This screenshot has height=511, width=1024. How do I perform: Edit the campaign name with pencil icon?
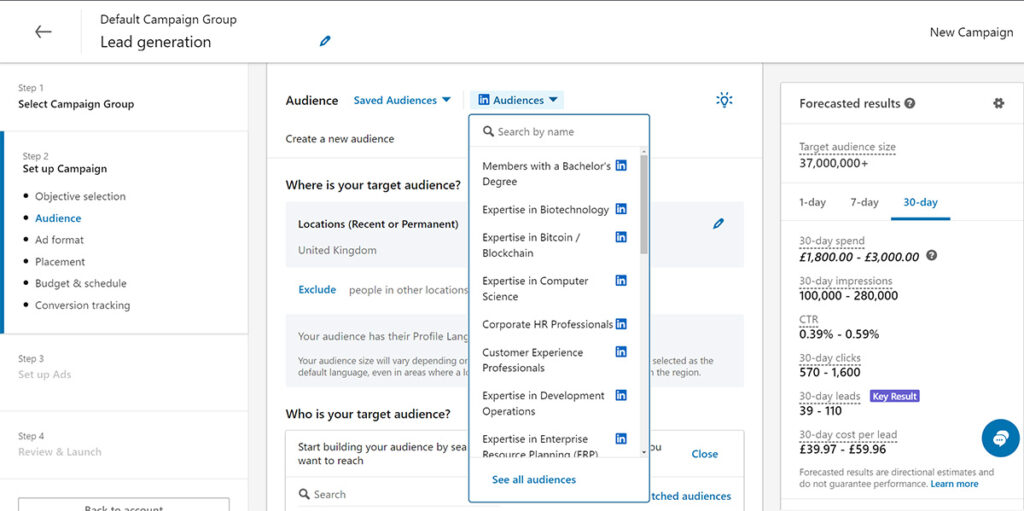(x=324, y=41)
